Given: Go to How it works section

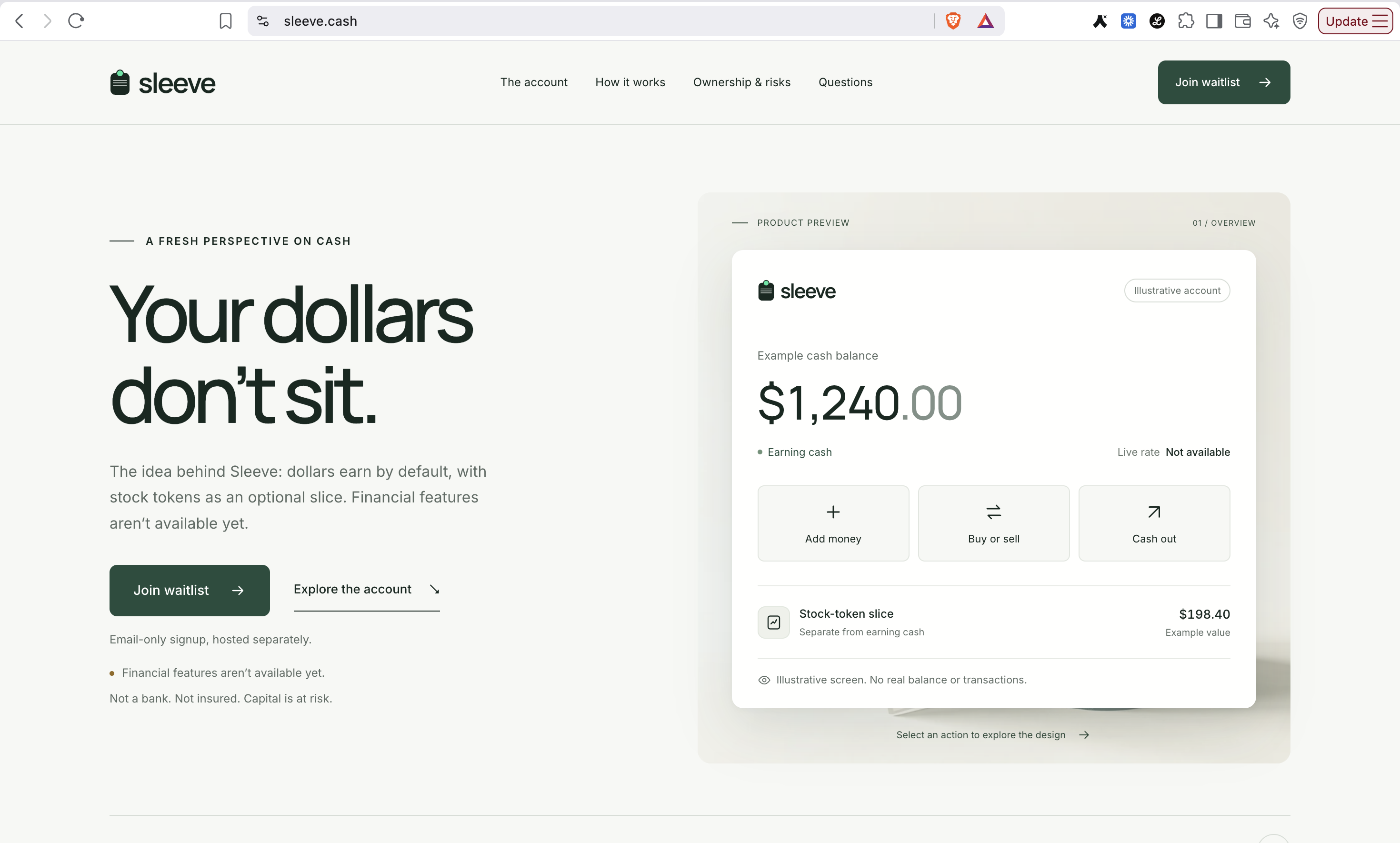Looking at the screenshot, I should (630, 82).
